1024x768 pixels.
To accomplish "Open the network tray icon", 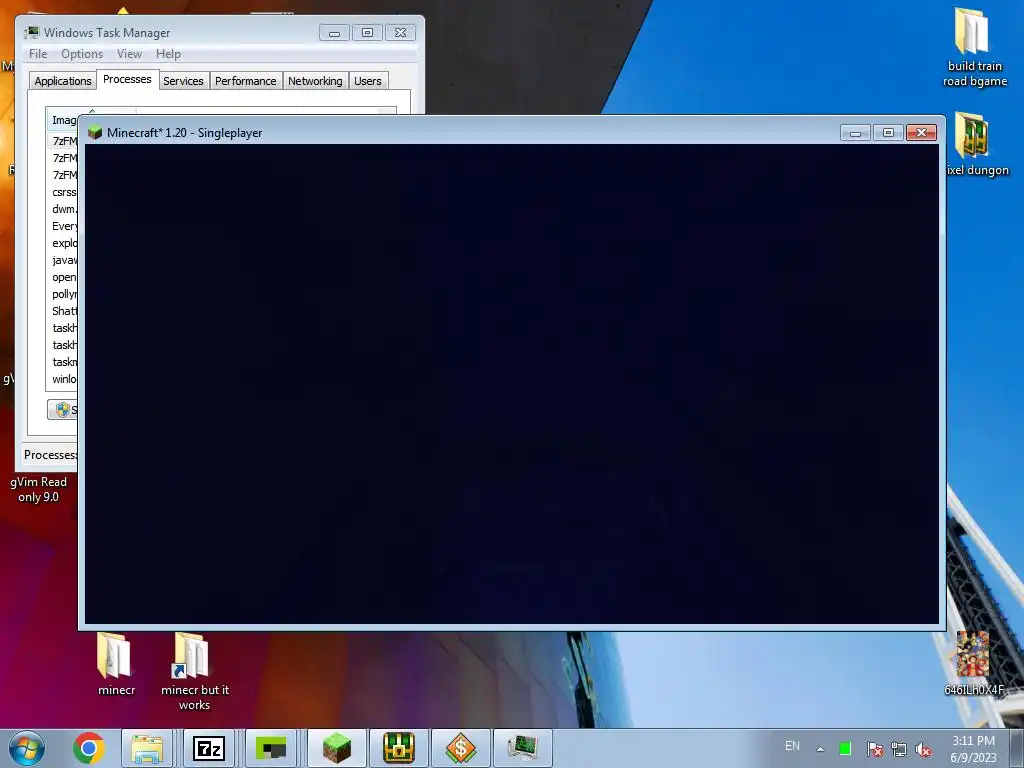I will (899, 748).
